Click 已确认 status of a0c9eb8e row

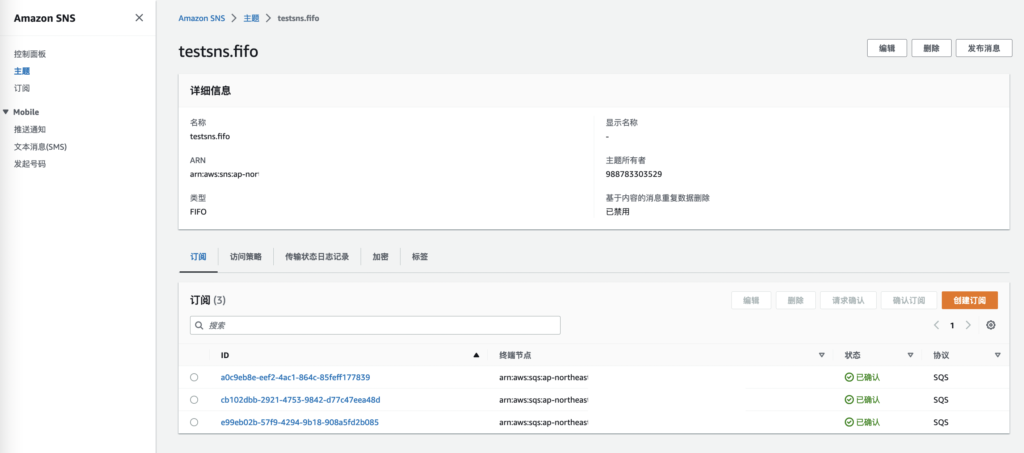[x=862, y=377]
